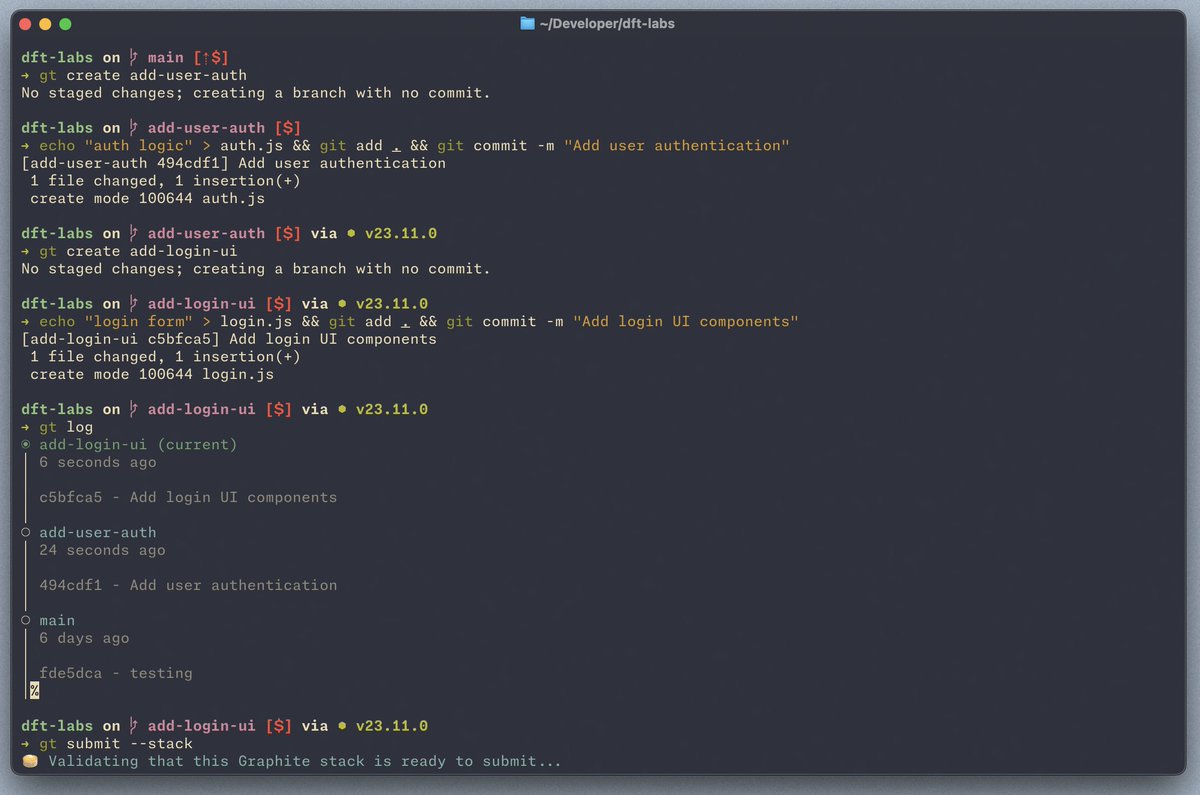This screenshot has height=795, width=1200.
Task: Click the 'gt submit --stack' command
Action: pyautogui.click(x=116, y=744)
